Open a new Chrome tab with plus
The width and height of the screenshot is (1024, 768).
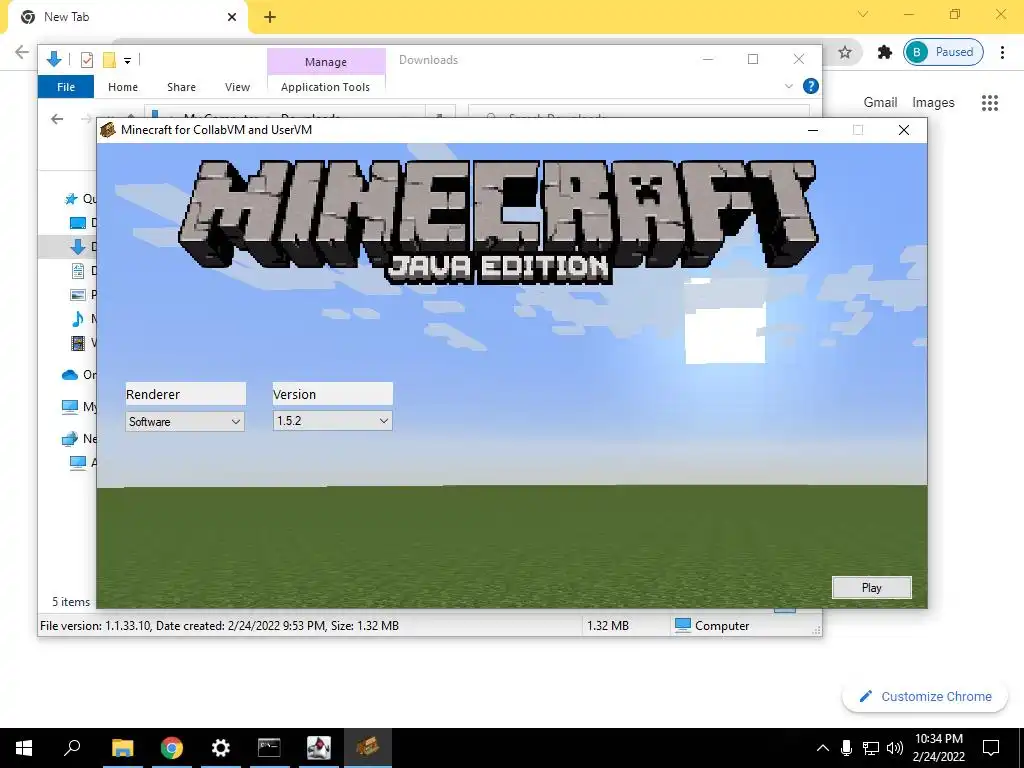point(270,17)
